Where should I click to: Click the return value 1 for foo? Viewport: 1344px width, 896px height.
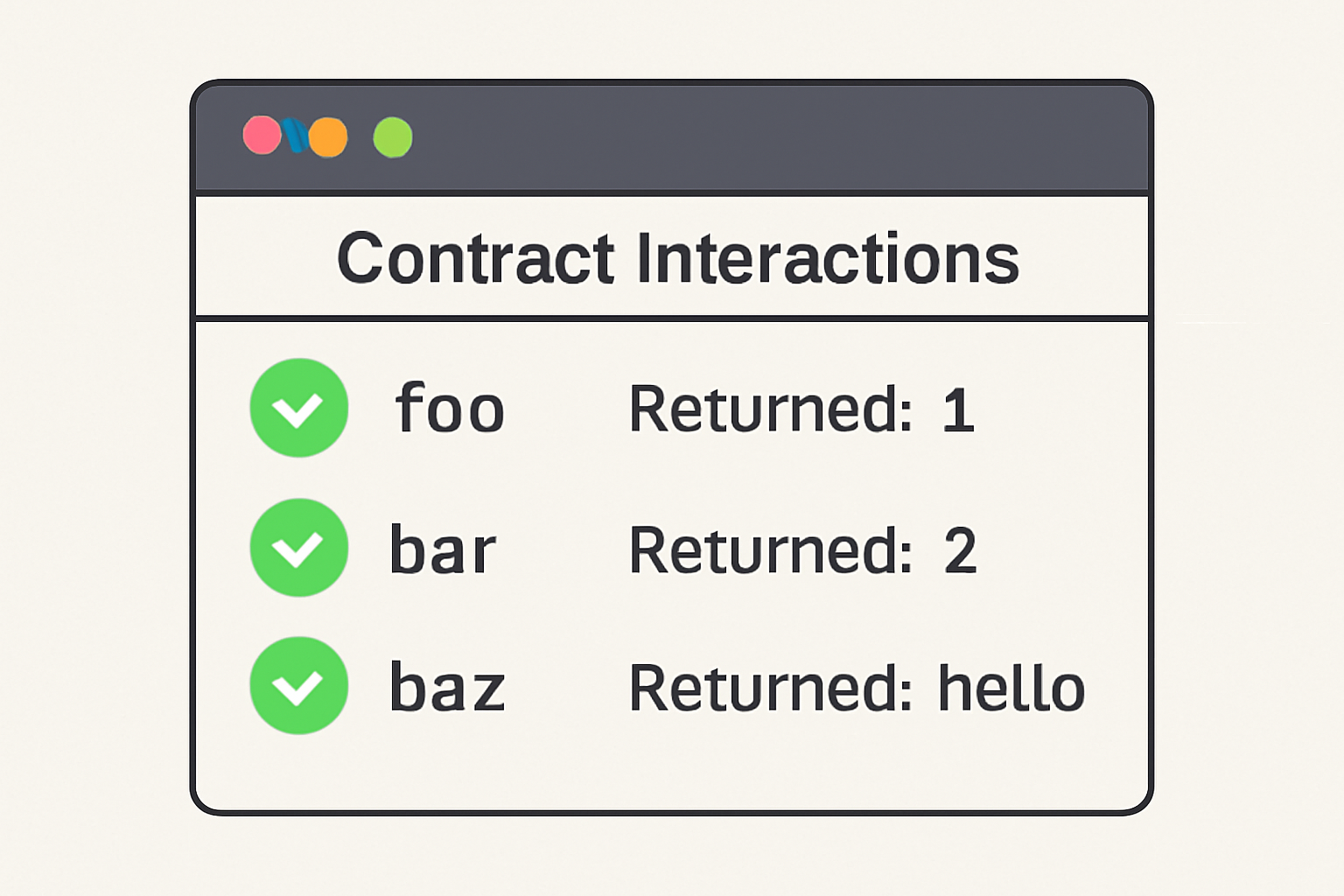pos(958,409)
